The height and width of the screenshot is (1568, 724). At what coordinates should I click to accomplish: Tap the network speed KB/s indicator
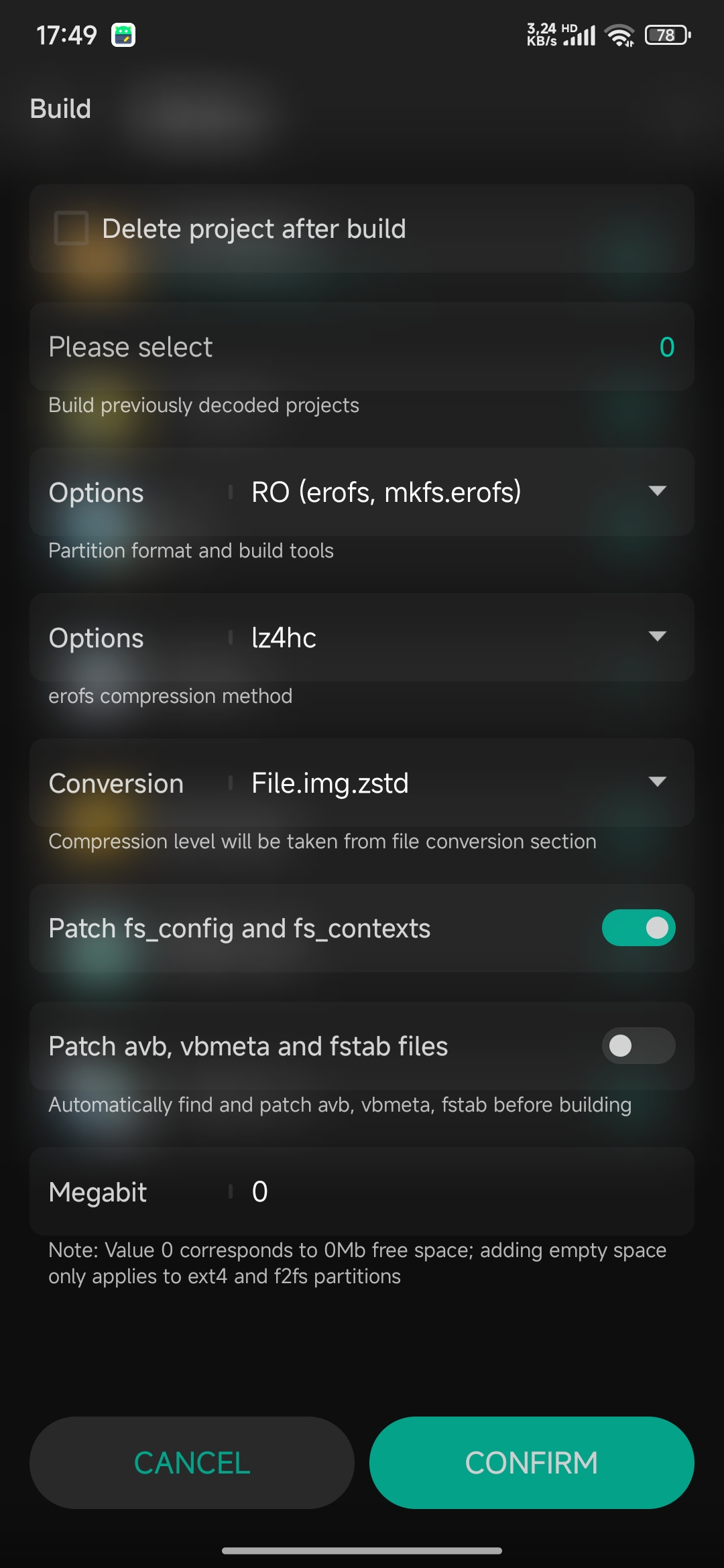coord(542,35)
